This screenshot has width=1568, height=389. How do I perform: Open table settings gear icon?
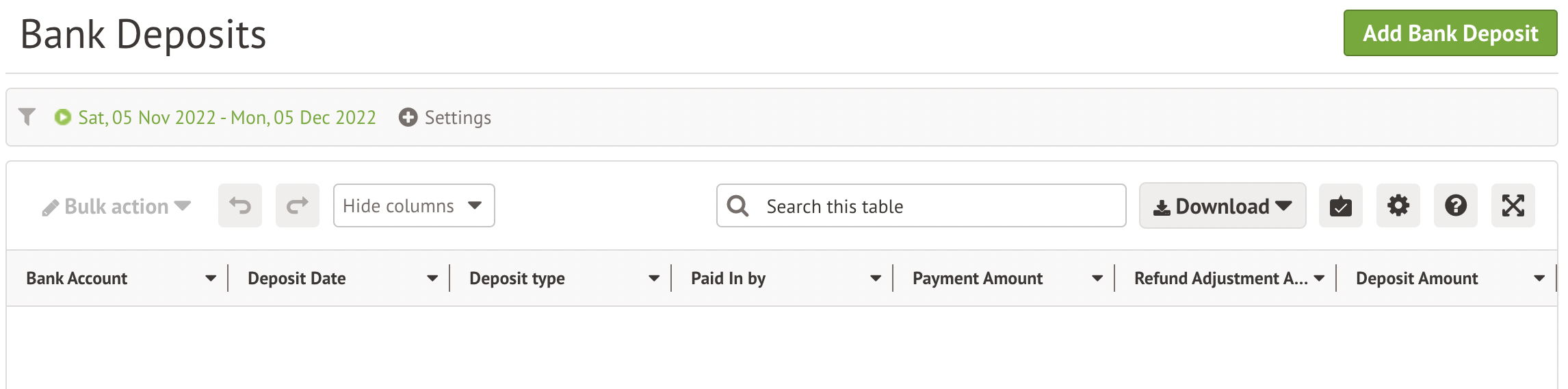point(1398,205)
